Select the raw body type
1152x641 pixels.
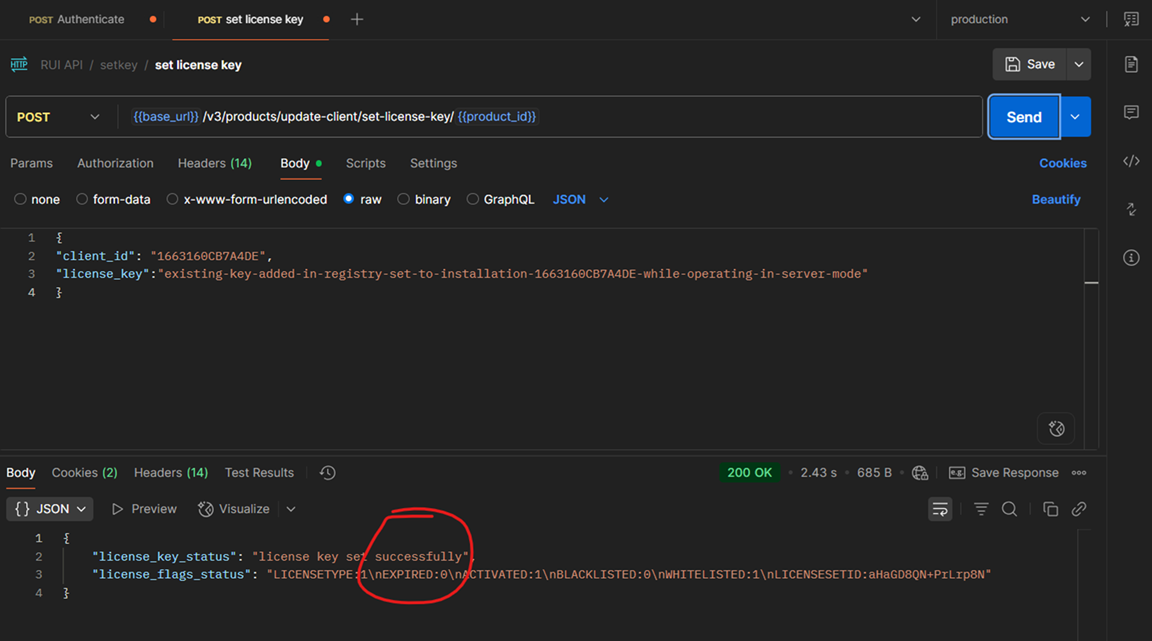[x=348, y=199]
